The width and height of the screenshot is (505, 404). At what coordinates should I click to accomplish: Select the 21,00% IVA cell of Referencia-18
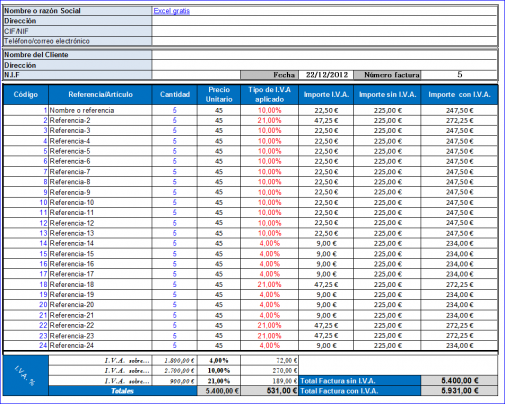coord(269,284)
